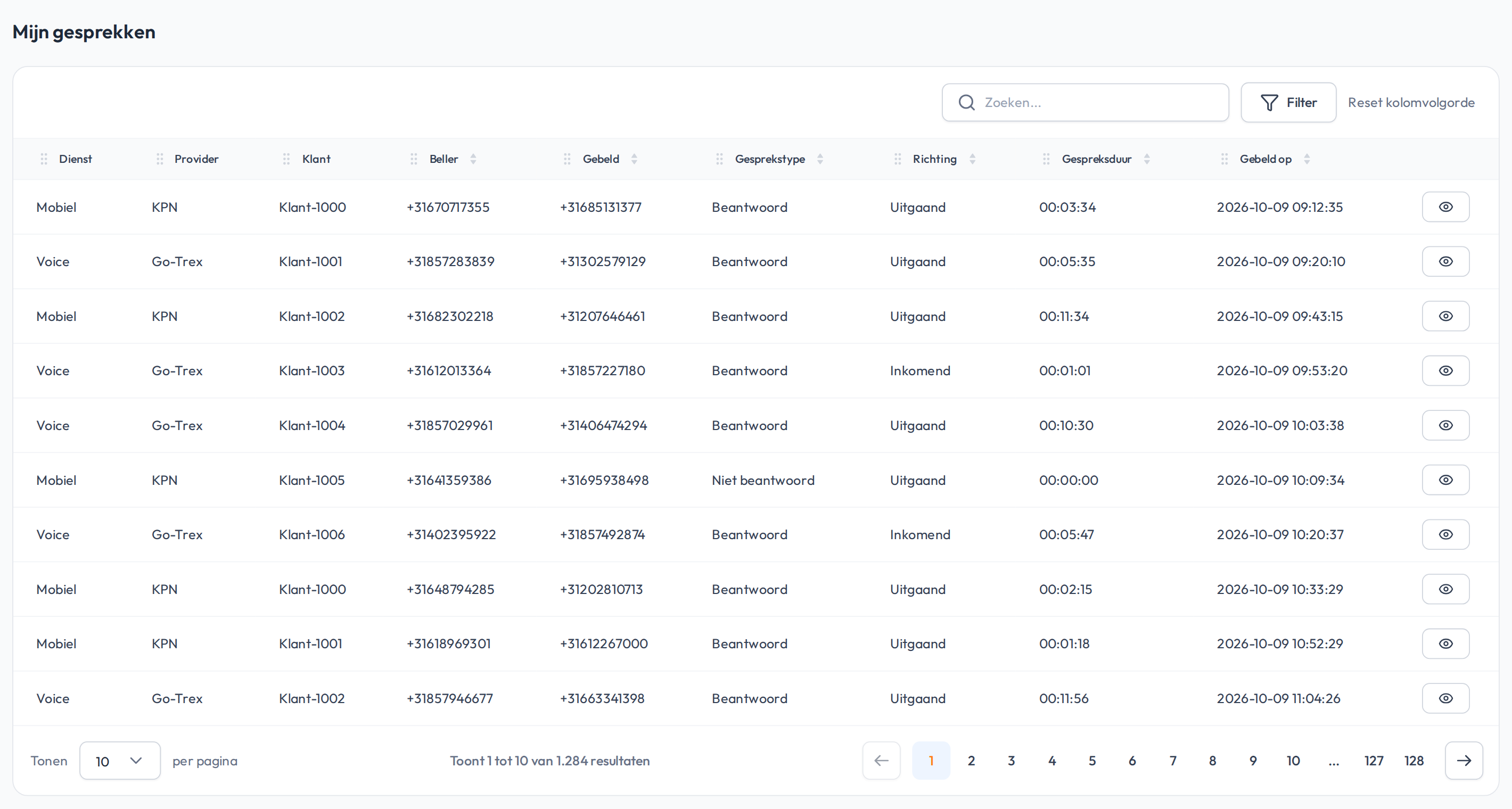The width and height of the screenshot is (1512, 809).
Task: View call made at 2026-10-09 10:33:29
Action: (x=1445, y=589)
